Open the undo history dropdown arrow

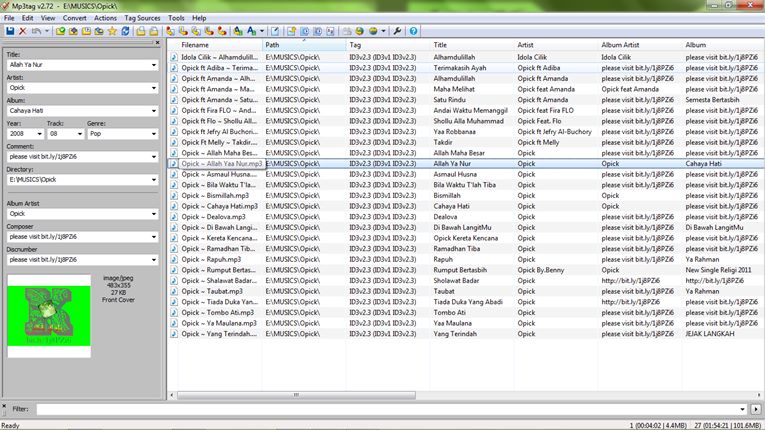47,31
